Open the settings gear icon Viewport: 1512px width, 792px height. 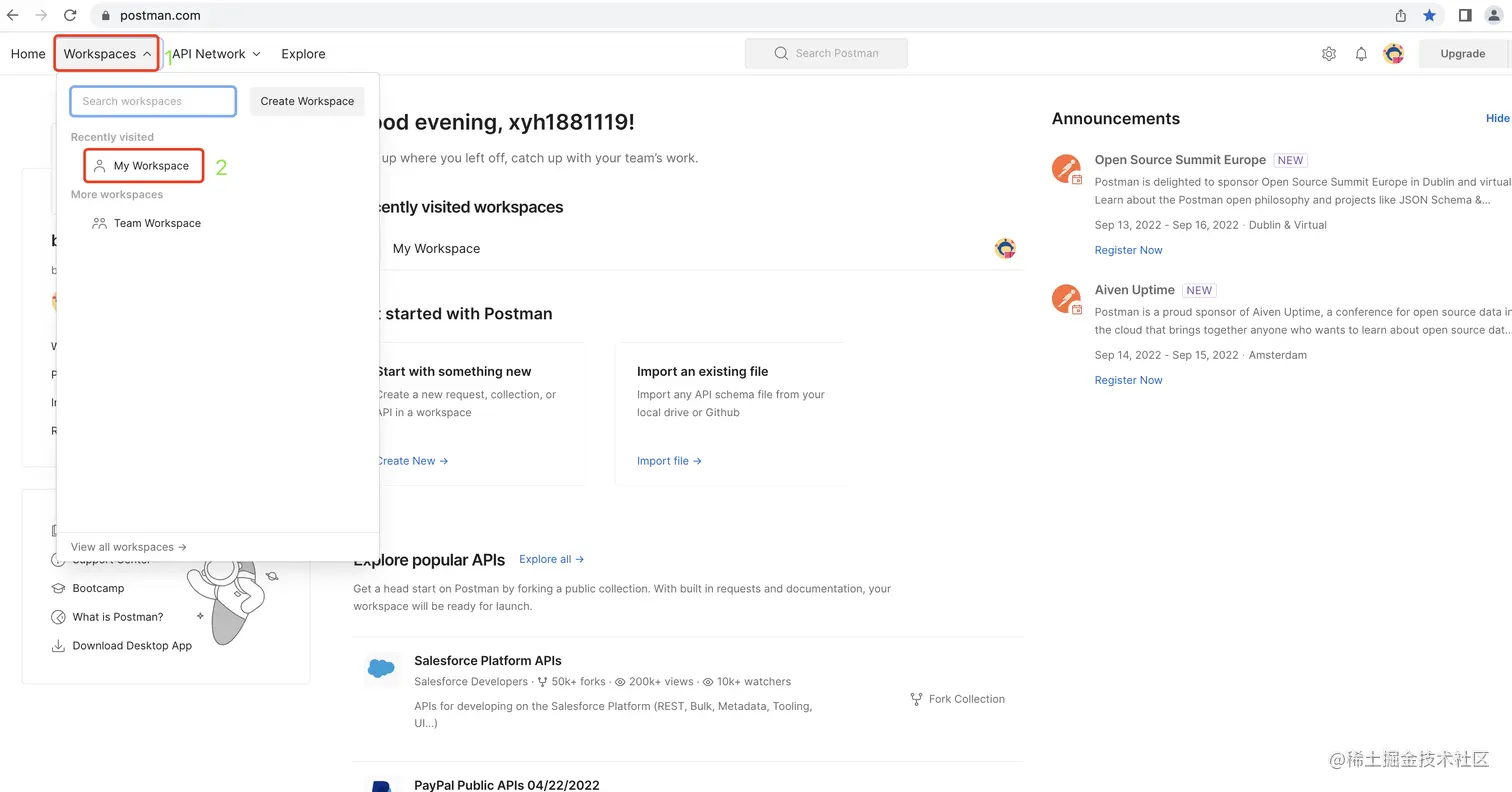(x=1329, y=54)
